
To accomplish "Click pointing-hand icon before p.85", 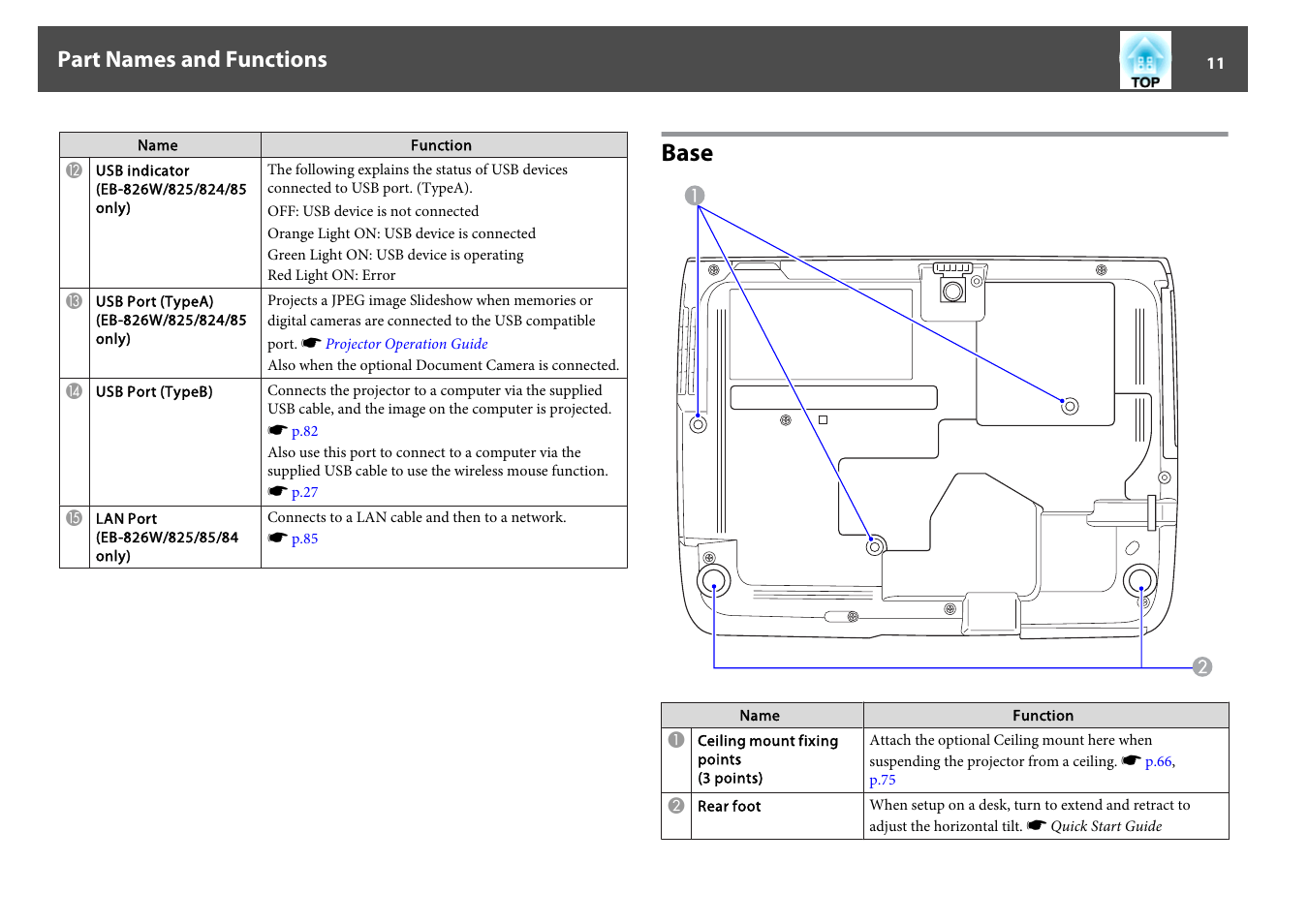I will point(278,538).
